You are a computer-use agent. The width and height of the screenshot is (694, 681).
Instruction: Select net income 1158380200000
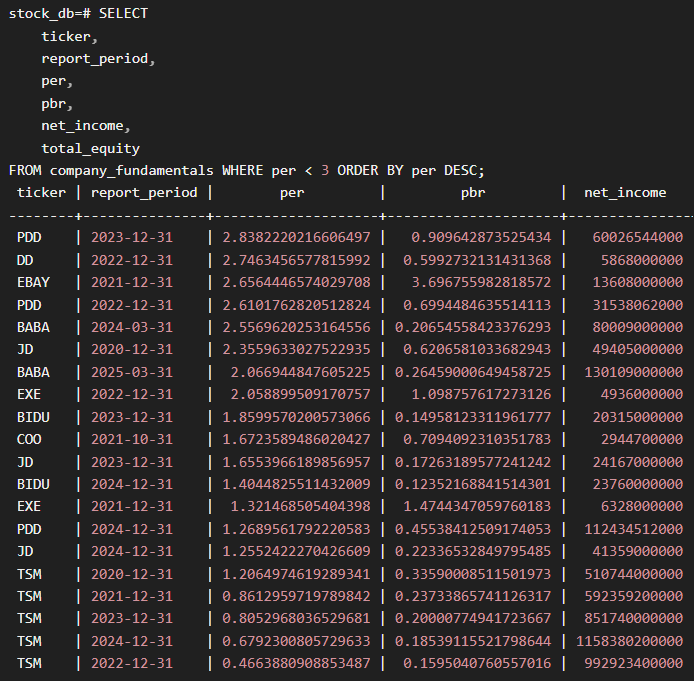629,641
